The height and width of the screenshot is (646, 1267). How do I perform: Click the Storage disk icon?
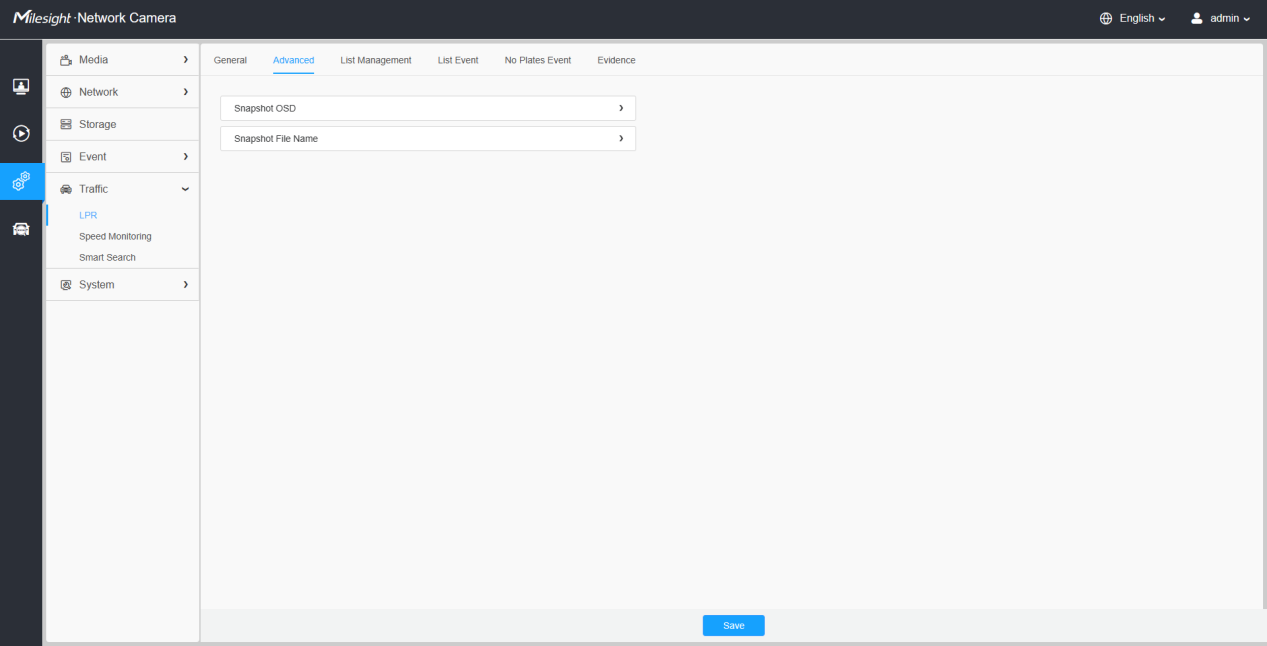point(67,124)
